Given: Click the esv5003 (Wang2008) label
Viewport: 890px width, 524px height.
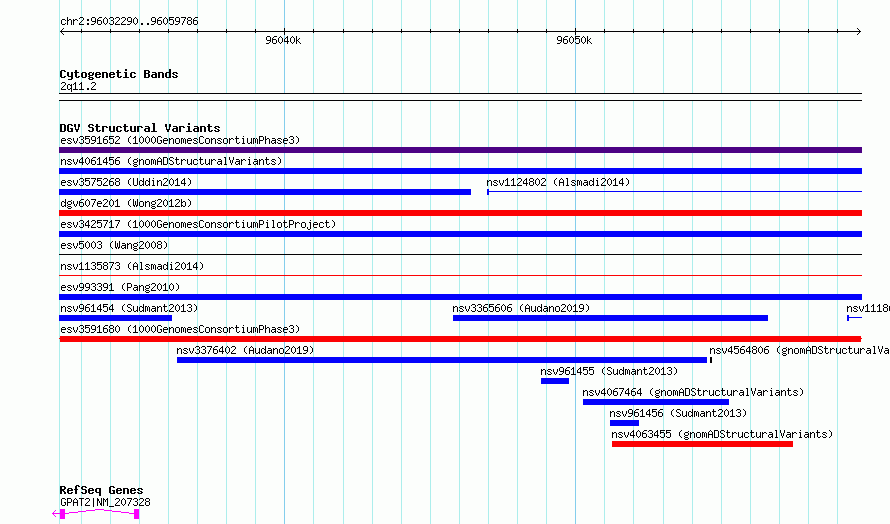Looking at the screenshot, I should (x=114, y=245).
